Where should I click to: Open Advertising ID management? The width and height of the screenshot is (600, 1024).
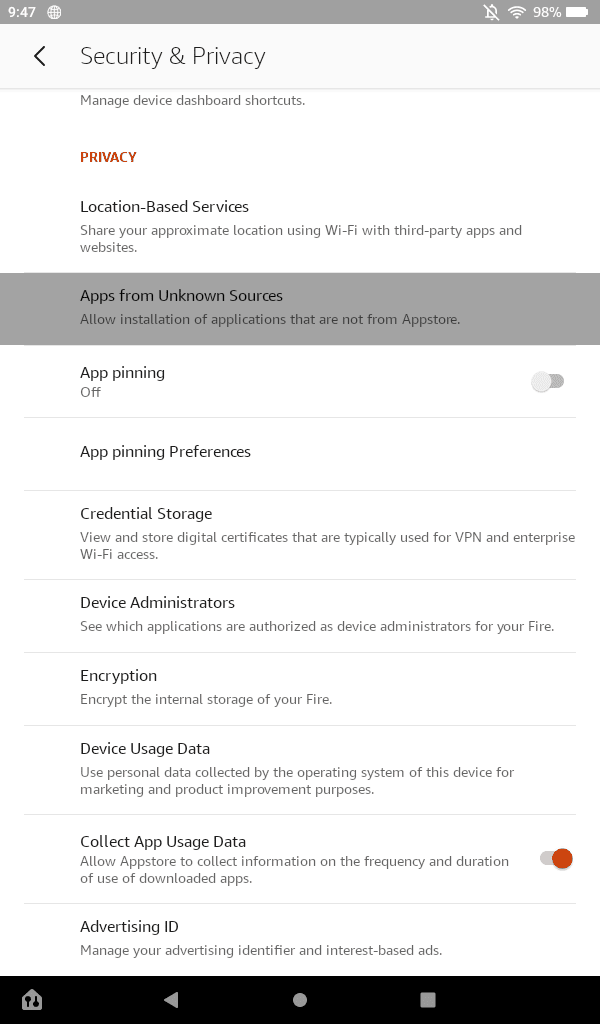click(300, 936)
